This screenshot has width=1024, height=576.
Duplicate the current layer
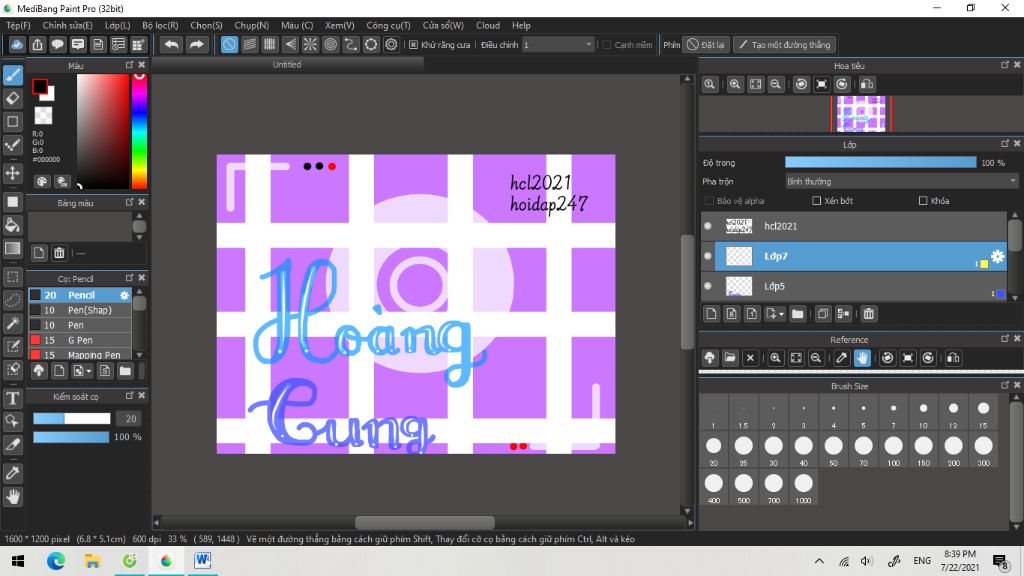click(x=823, y=314)
